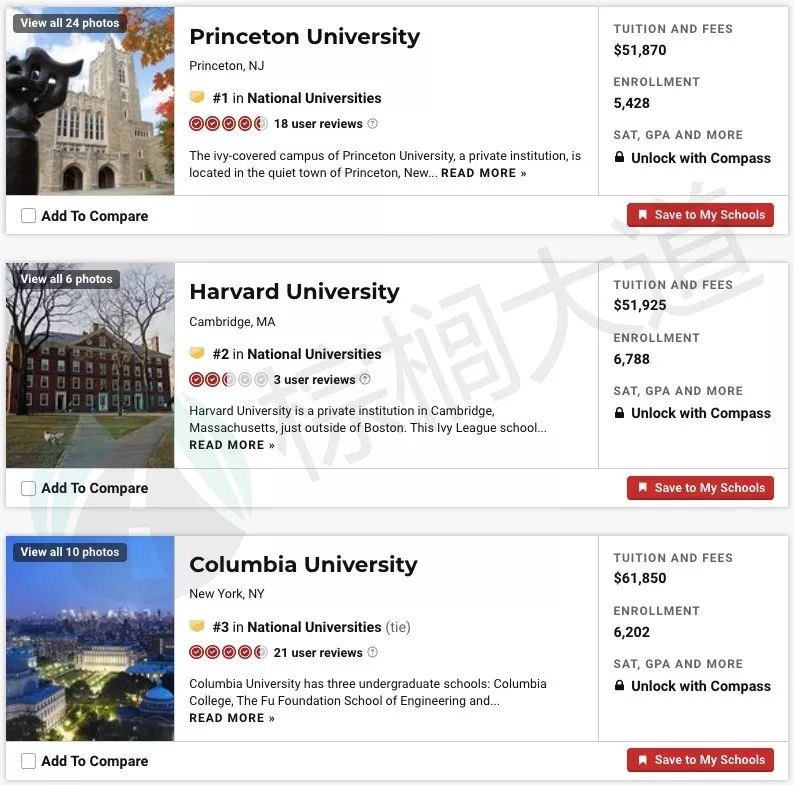The image size is (794, 785).
Task: Click Princeton's ranking badge icon
Action: 197,97
